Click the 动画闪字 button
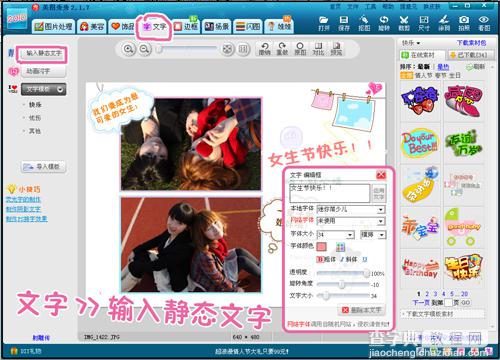 click(x=43, y=71)
